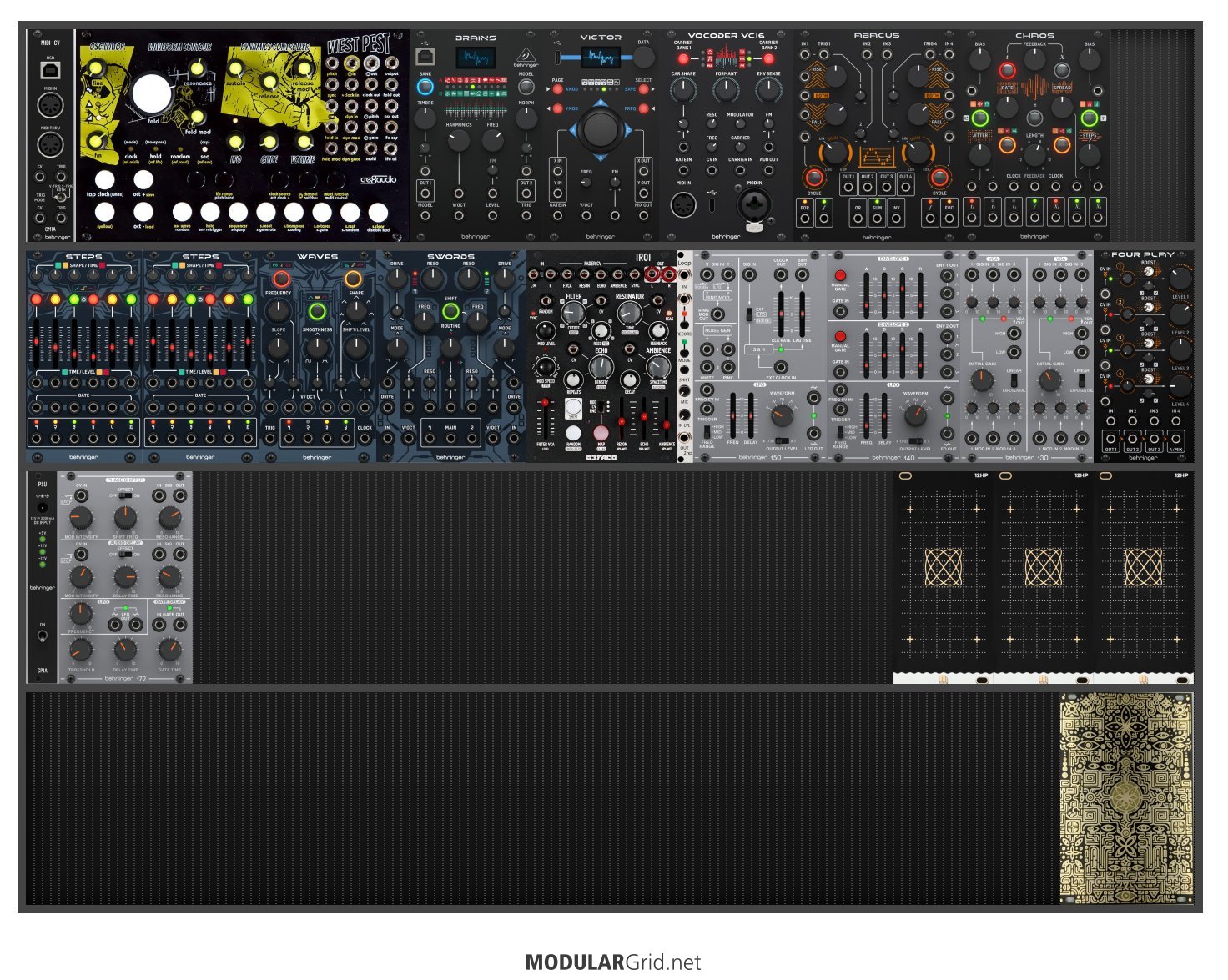The image size is (1228, 980).
Task: Click the TIMBRE knob on Brains
Action: tap(425, 118)
